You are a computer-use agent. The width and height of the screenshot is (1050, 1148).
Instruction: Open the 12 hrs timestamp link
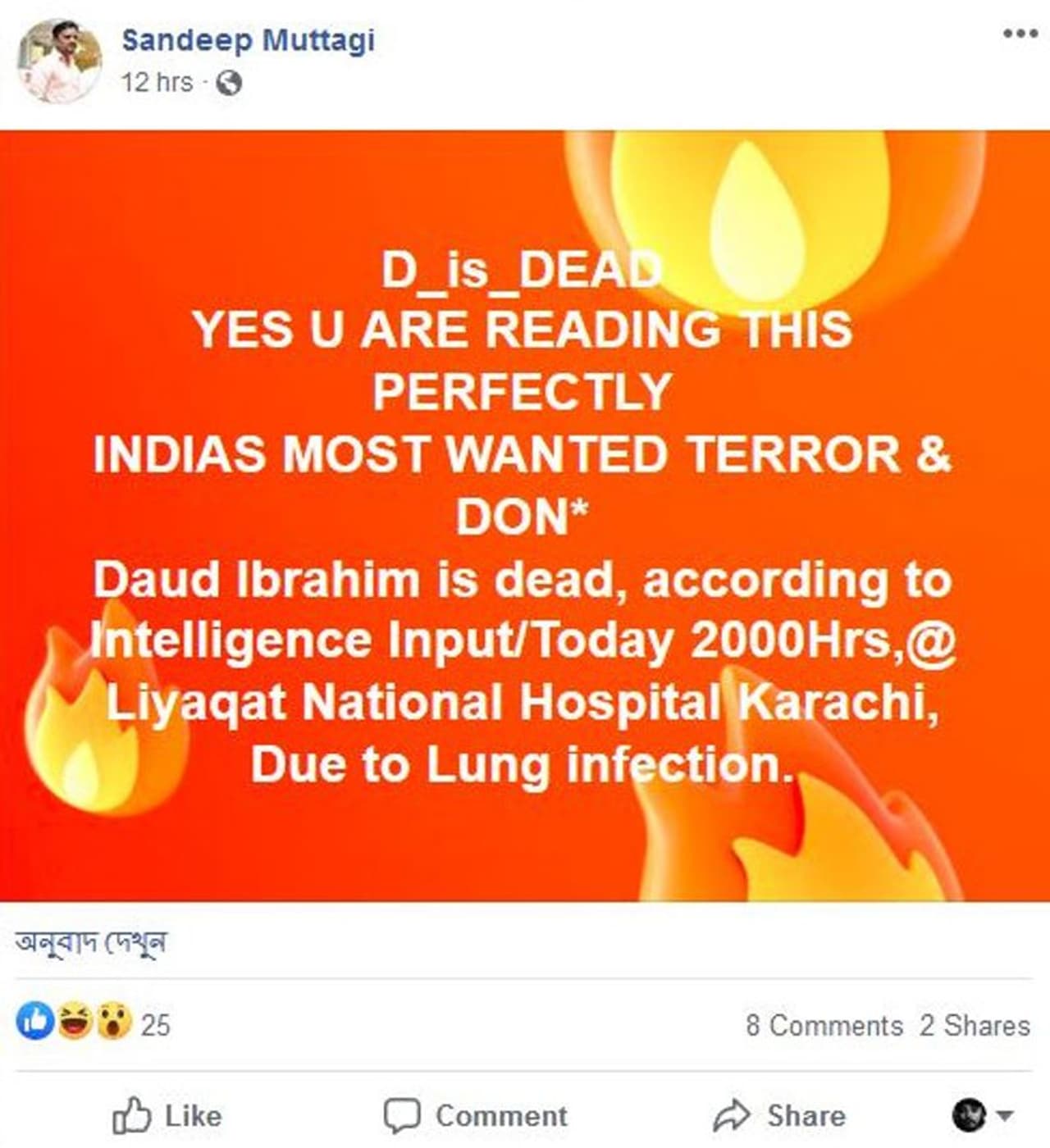157,83
